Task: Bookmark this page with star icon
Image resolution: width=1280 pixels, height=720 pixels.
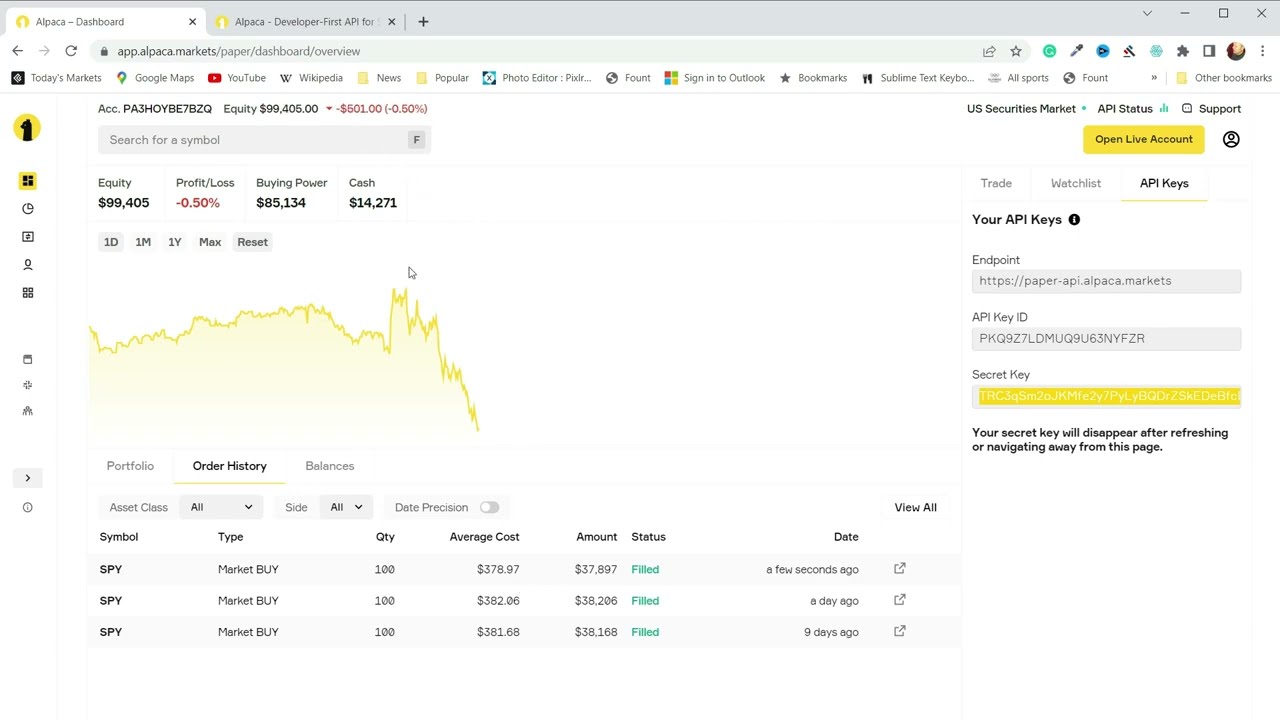Action: [x=1016, y=51]
